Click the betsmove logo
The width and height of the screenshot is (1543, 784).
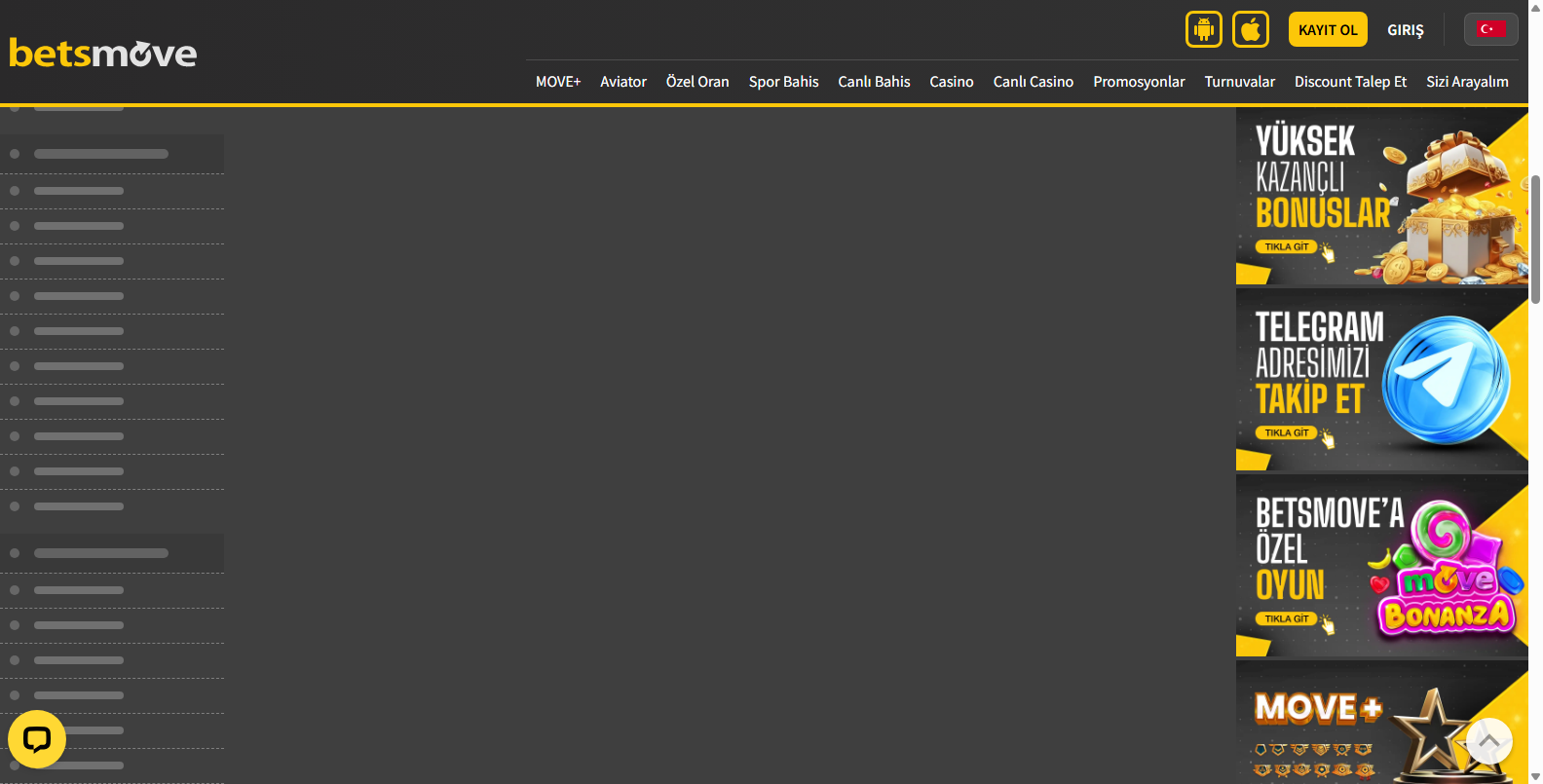point(103,53)
